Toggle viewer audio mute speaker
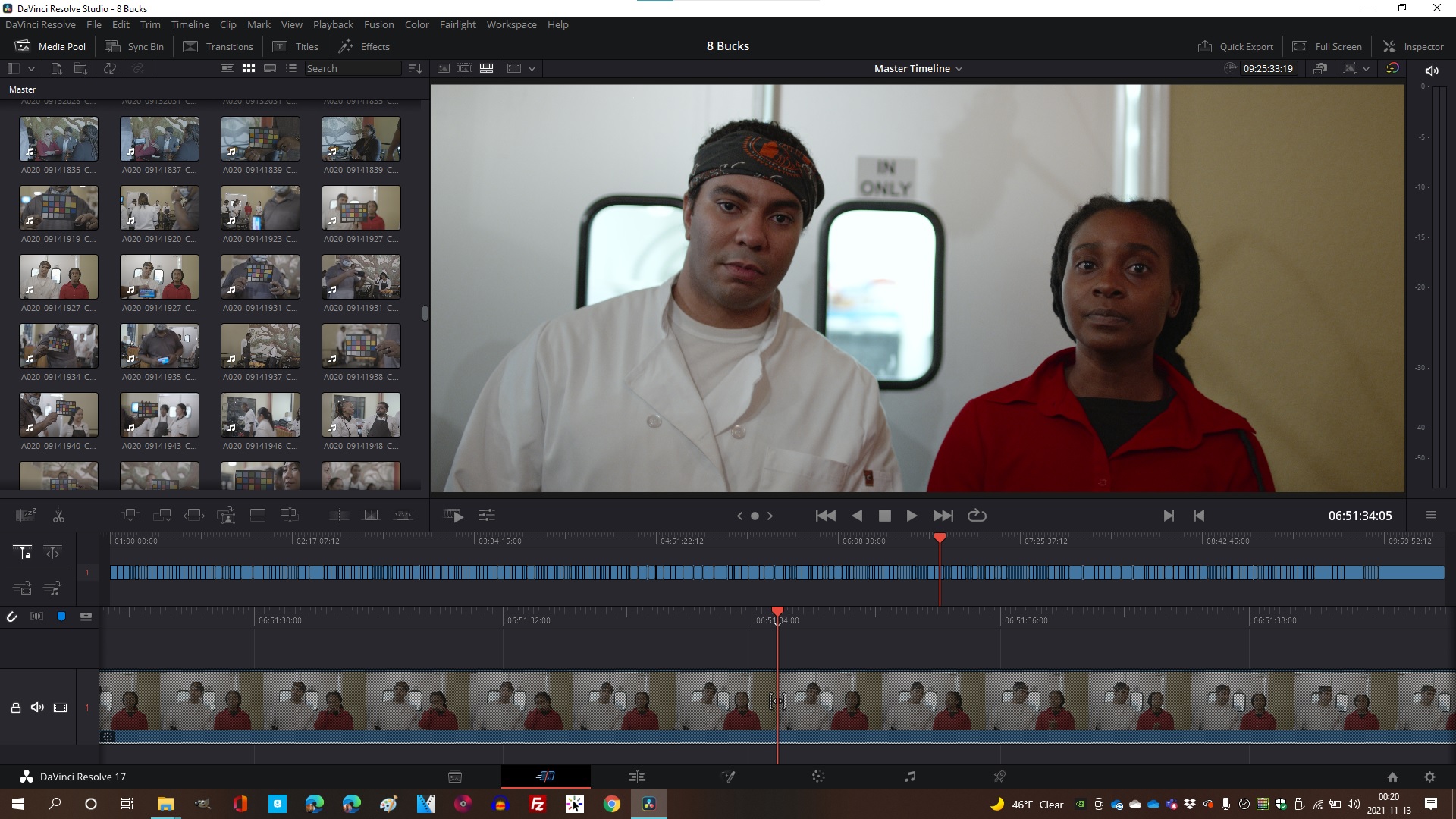This screenshot has width=1456, height=819. [1431, 71]
